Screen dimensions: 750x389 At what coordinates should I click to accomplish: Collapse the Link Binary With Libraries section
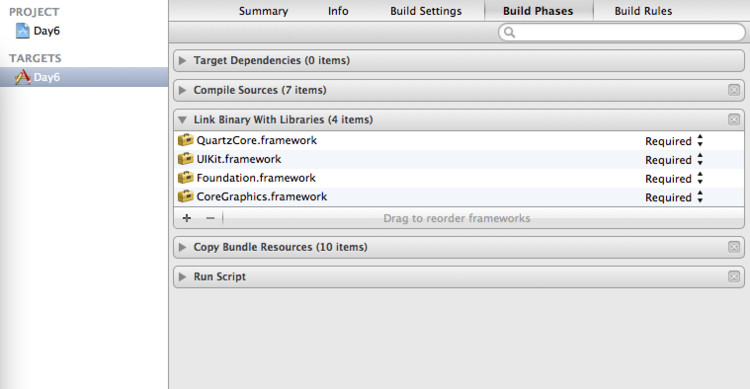point(182,120)
